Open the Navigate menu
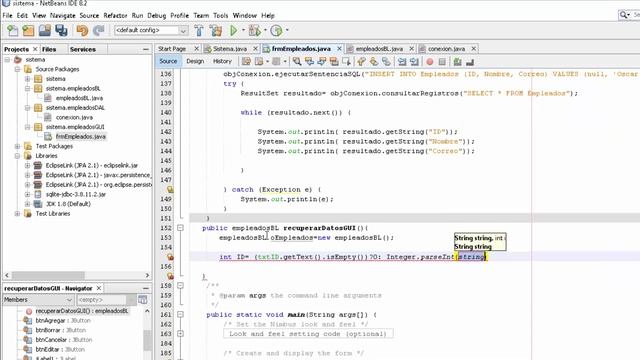This screenshot has height=360, width=640. tap(62, 16)
